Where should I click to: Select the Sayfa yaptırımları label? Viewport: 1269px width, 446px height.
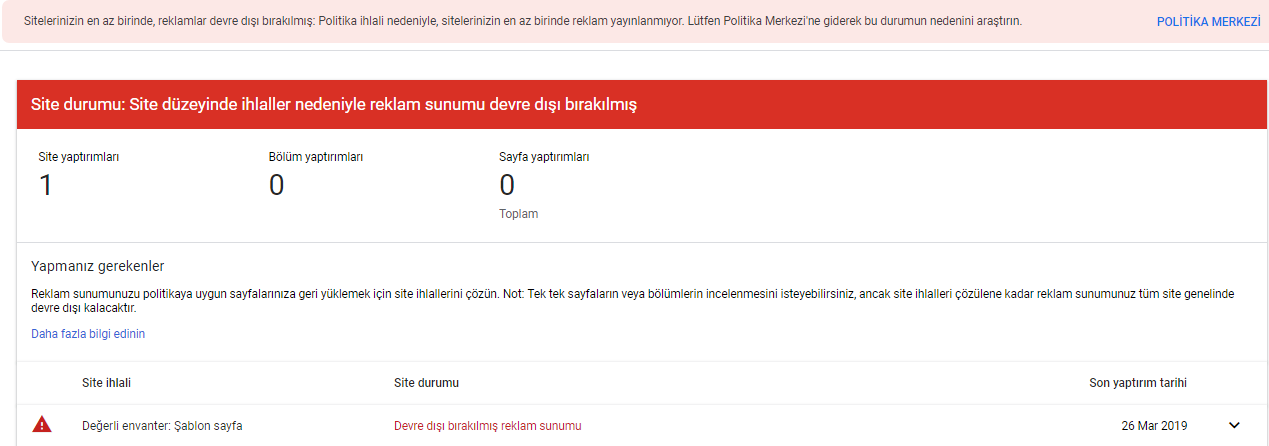click(x=544, y=157)
